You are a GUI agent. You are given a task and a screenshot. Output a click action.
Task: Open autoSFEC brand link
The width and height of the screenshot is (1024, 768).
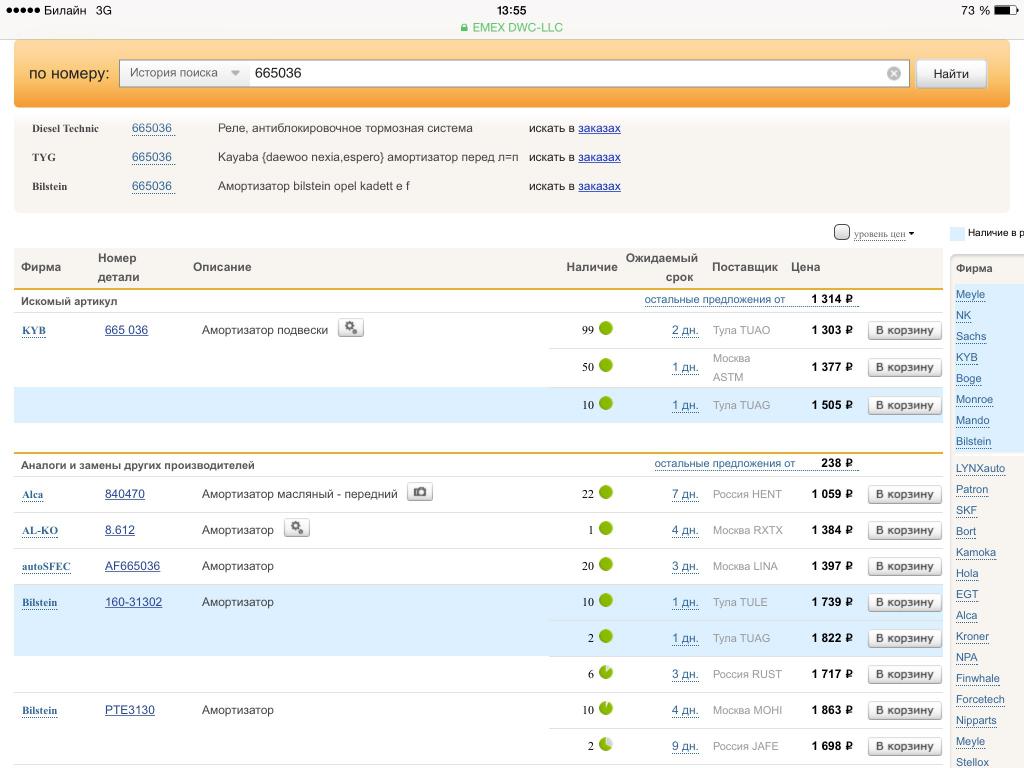46,566
